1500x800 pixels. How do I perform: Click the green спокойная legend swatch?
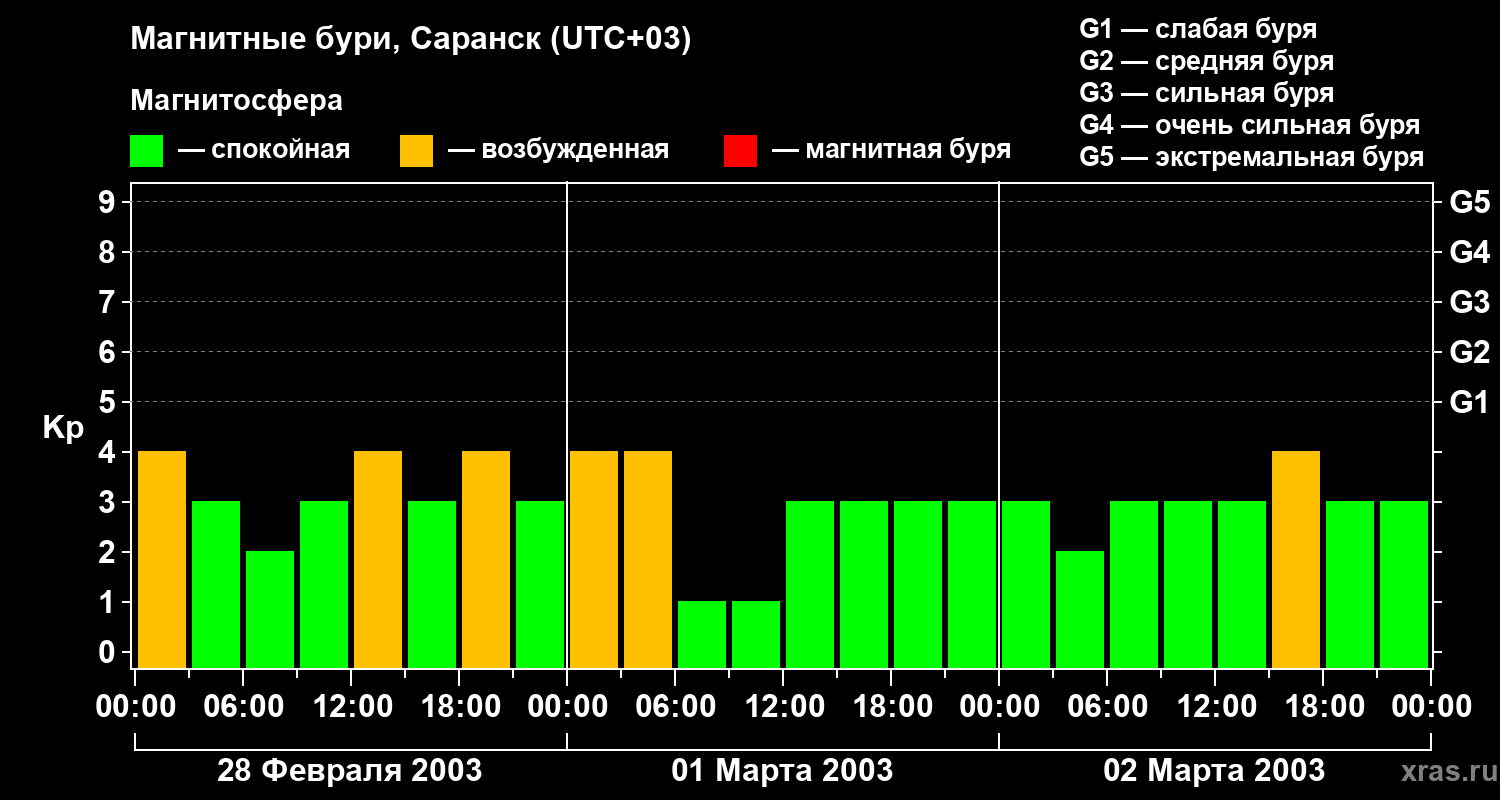(x=146, y=151)
